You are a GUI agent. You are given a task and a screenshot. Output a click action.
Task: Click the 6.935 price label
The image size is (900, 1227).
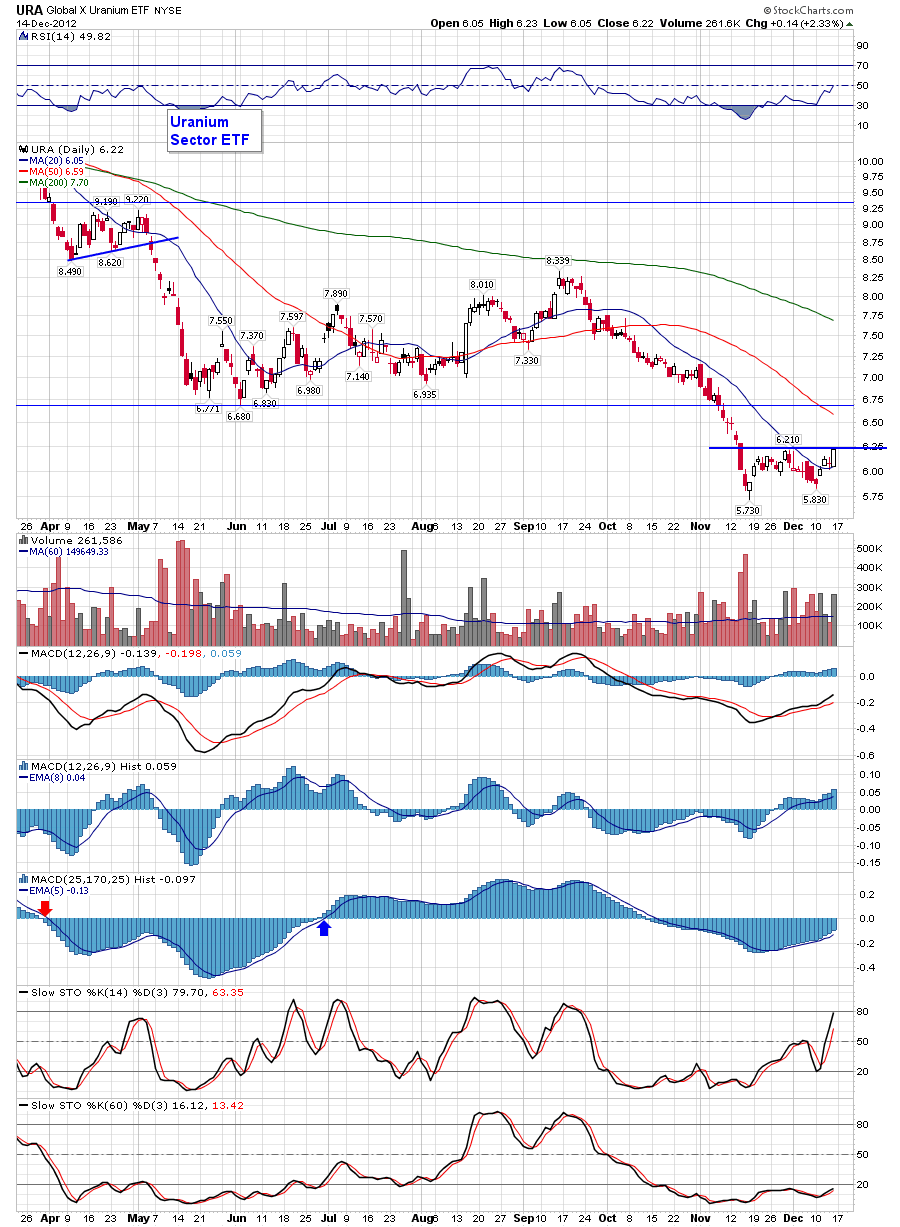(426, 396)
